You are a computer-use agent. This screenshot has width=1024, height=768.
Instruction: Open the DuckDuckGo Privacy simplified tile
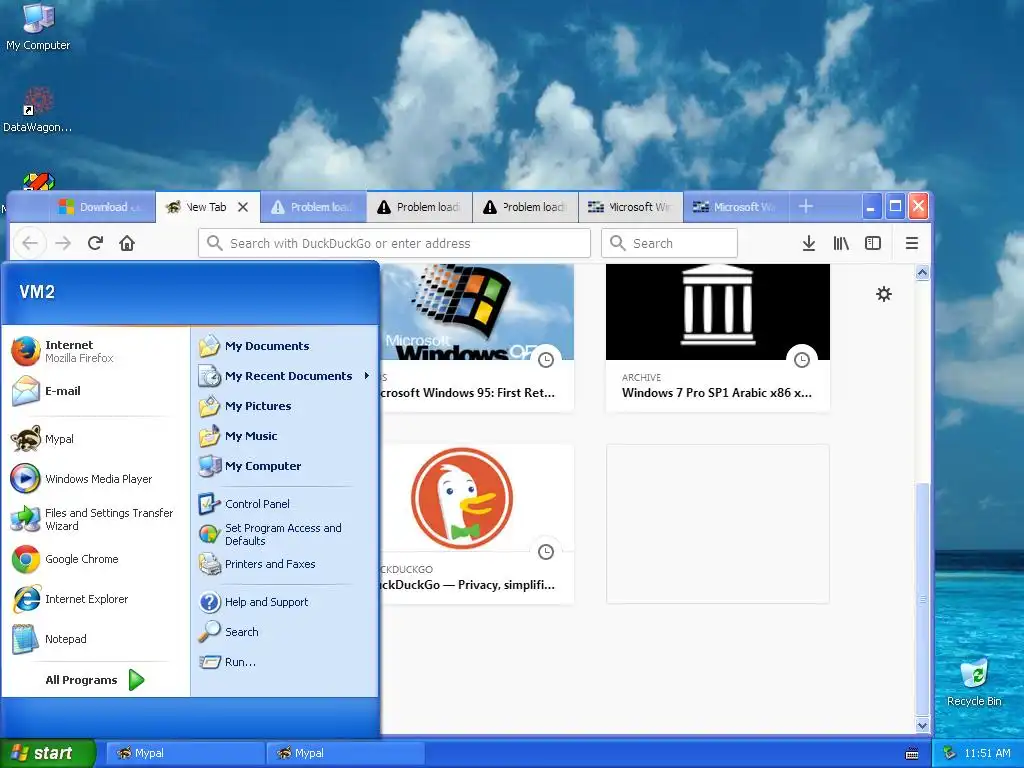coord(477,524)
